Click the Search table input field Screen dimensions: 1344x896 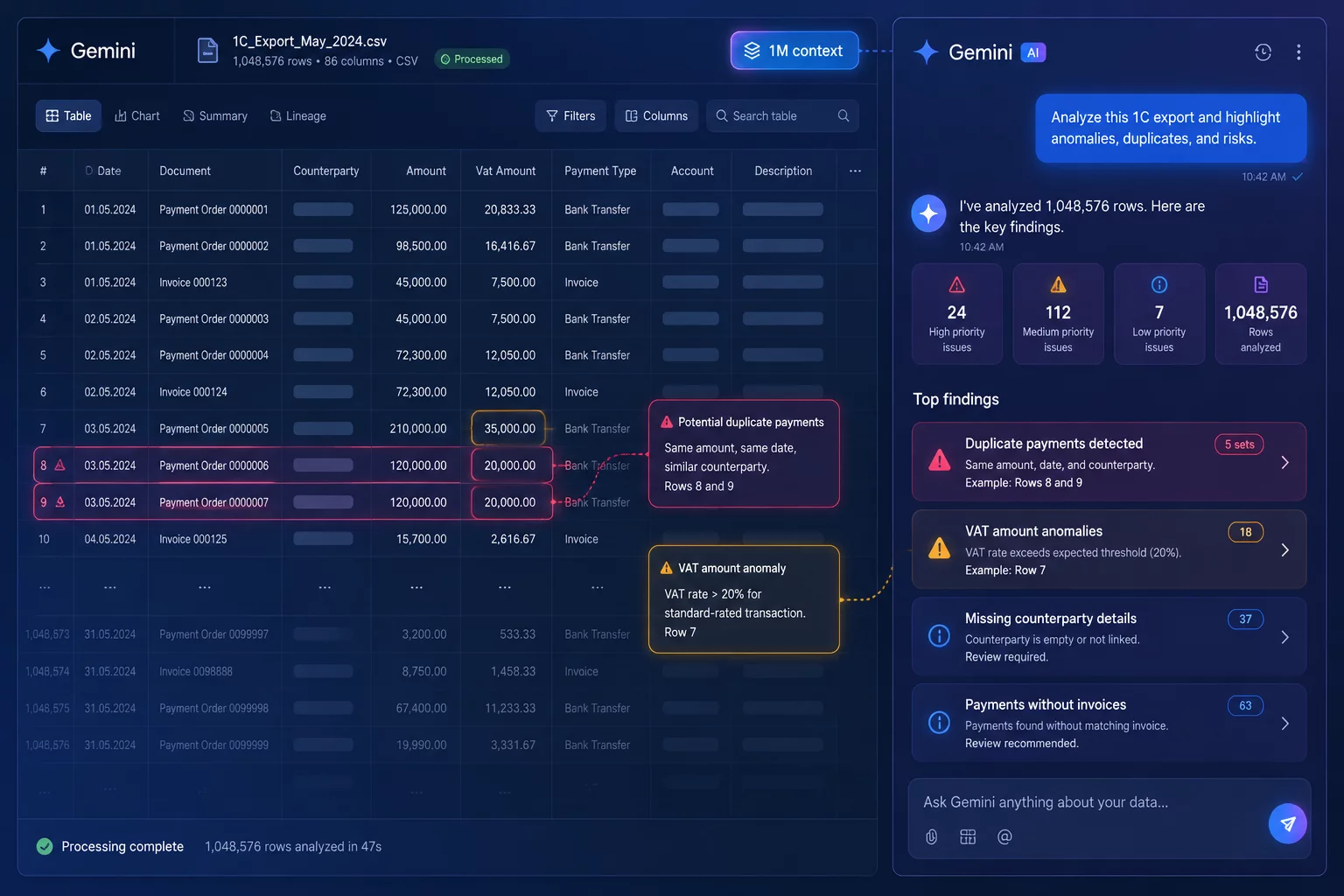[782, 115]
